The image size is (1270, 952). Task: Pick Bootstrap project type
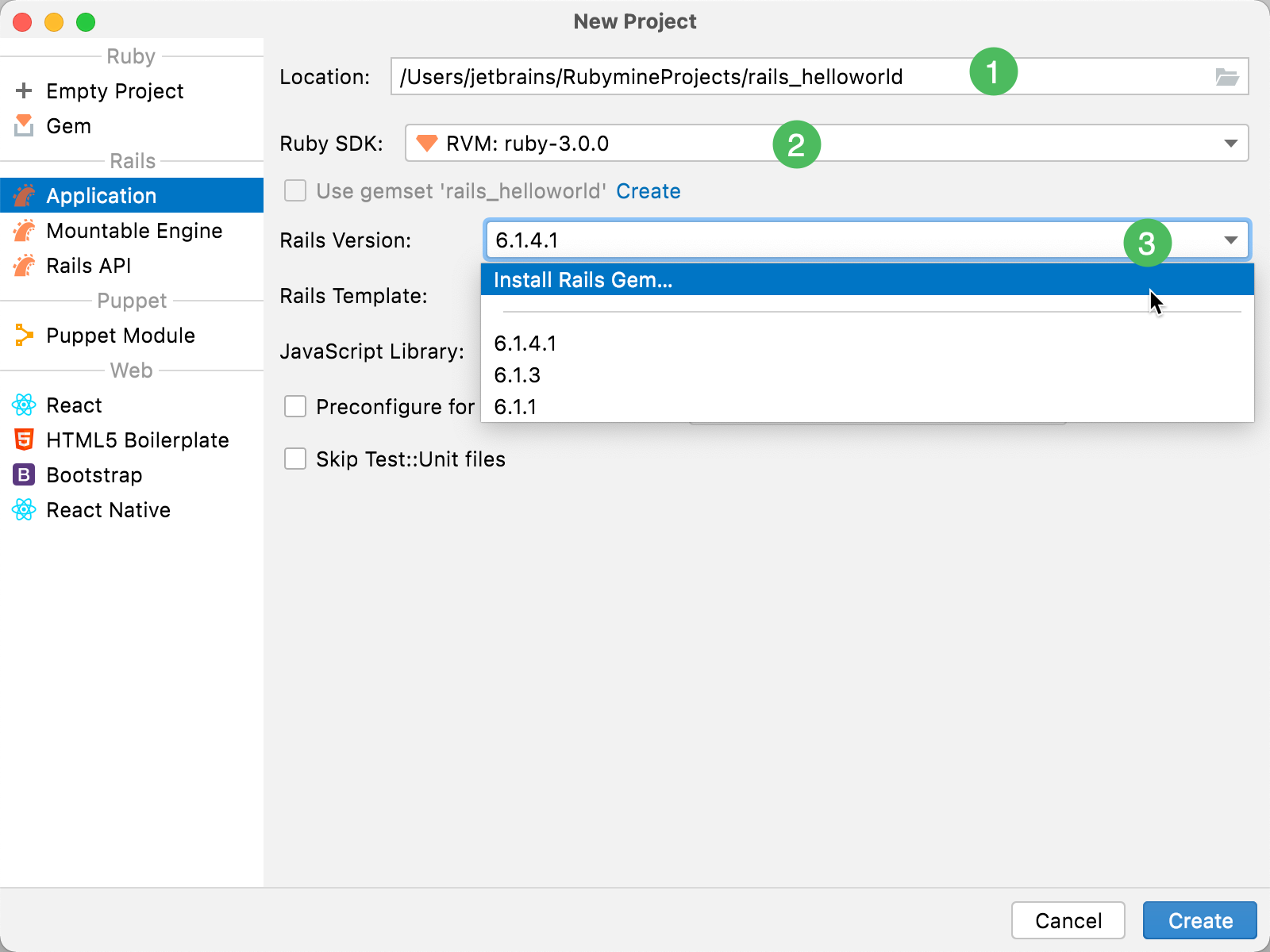[x=132, y=474]
